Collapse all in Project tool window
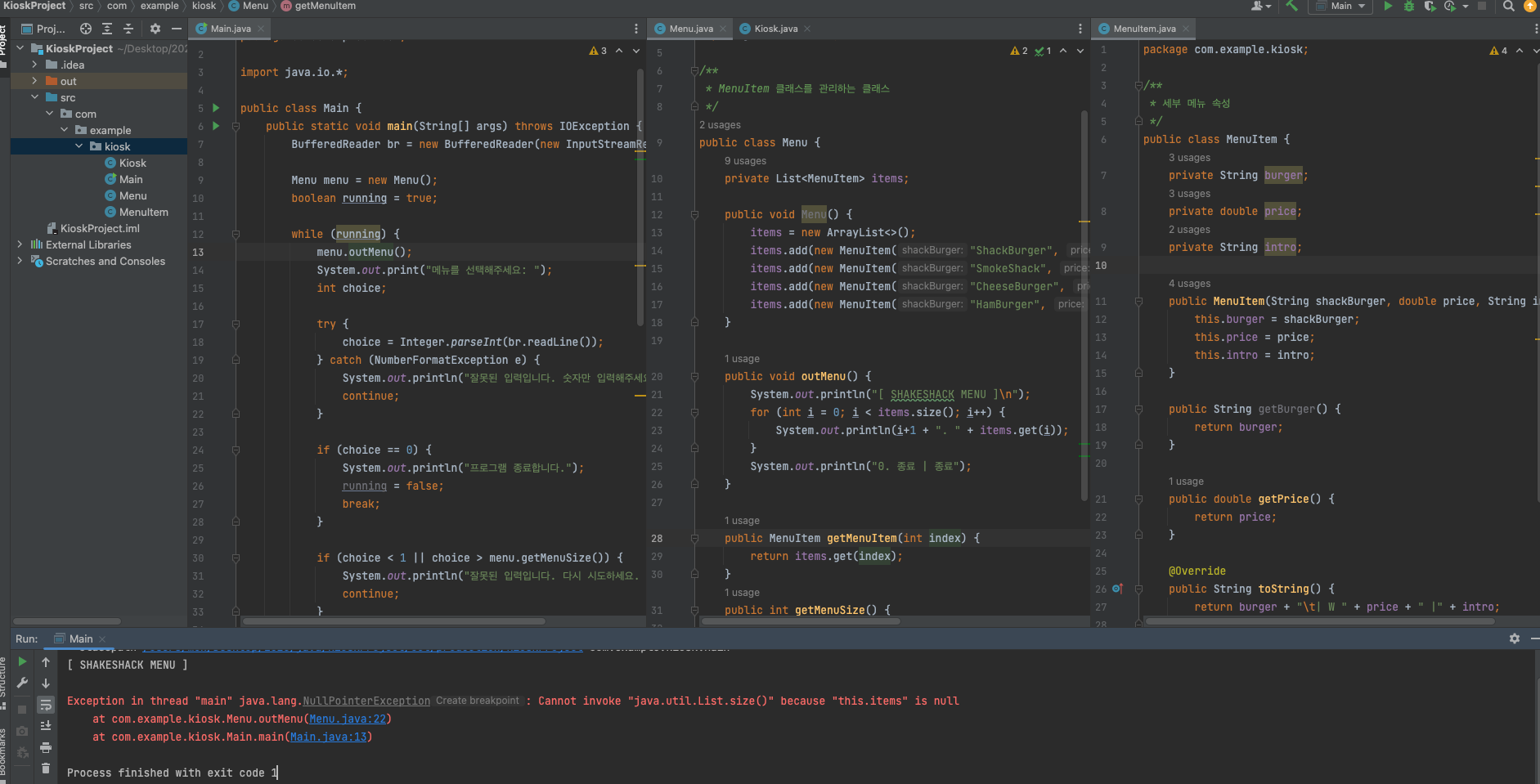1540x784 pixels. tap(128, 29)
